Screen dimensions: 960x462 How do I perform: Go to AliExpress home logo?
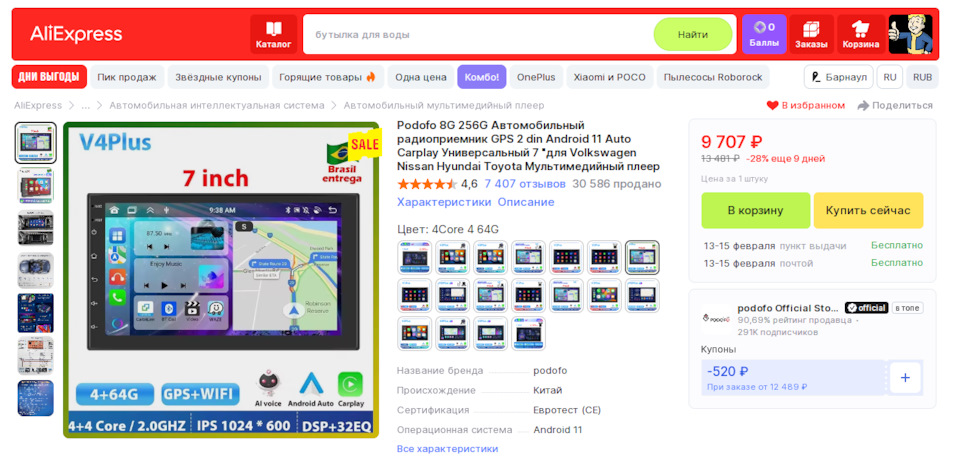[x=76, y=34]
